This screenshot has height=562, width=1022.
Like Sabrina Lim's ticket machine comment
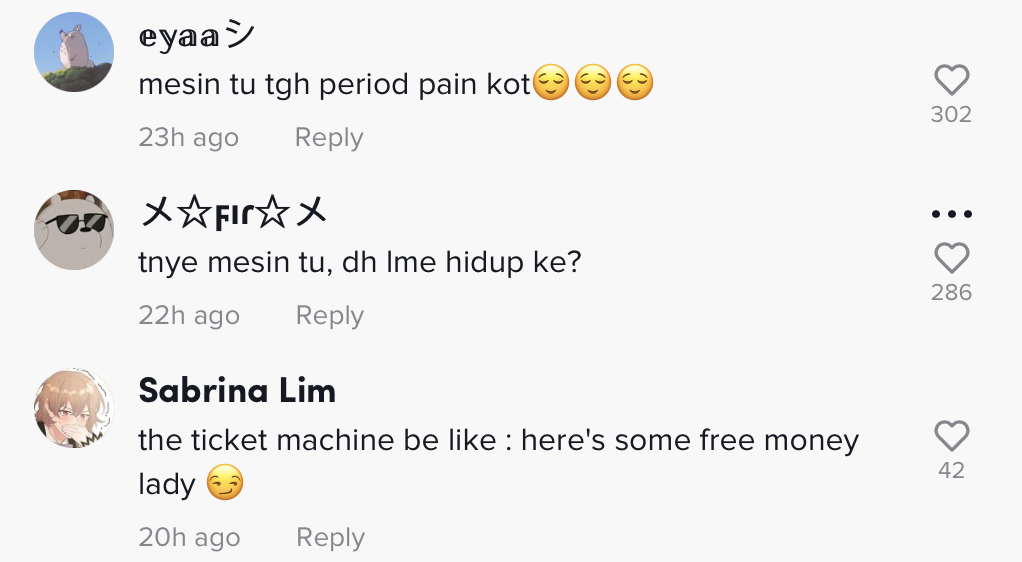(x=951, y=436)
